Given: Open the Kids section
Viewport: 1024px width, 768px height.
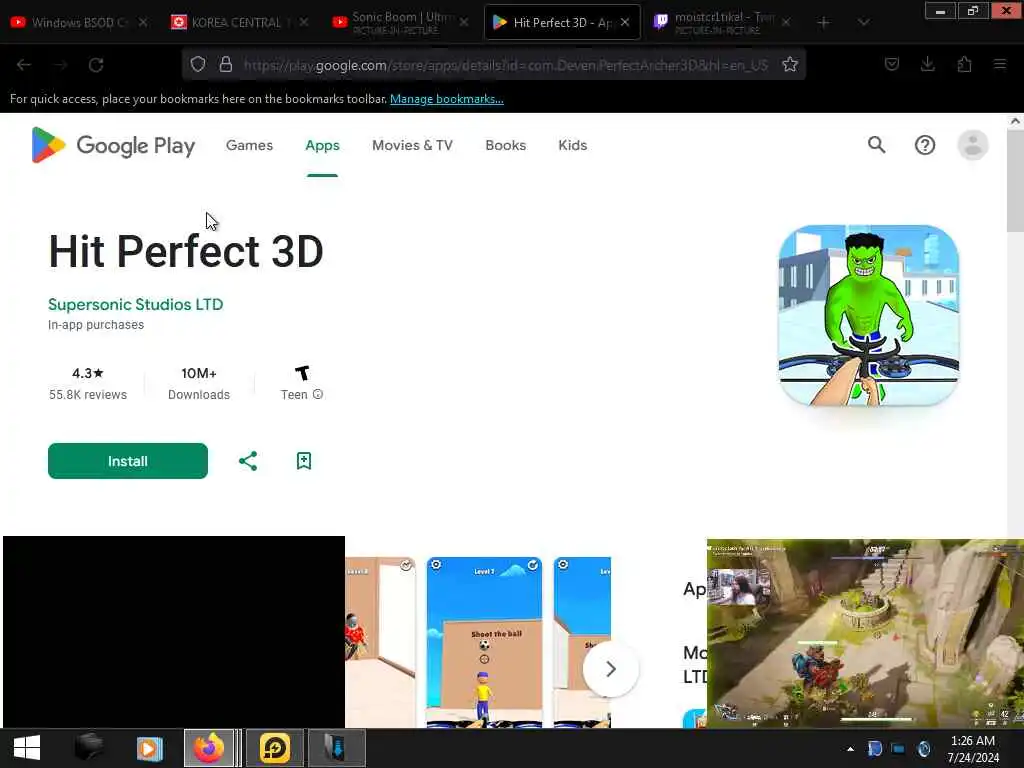Looking at the screenshot, I should 572,145.
